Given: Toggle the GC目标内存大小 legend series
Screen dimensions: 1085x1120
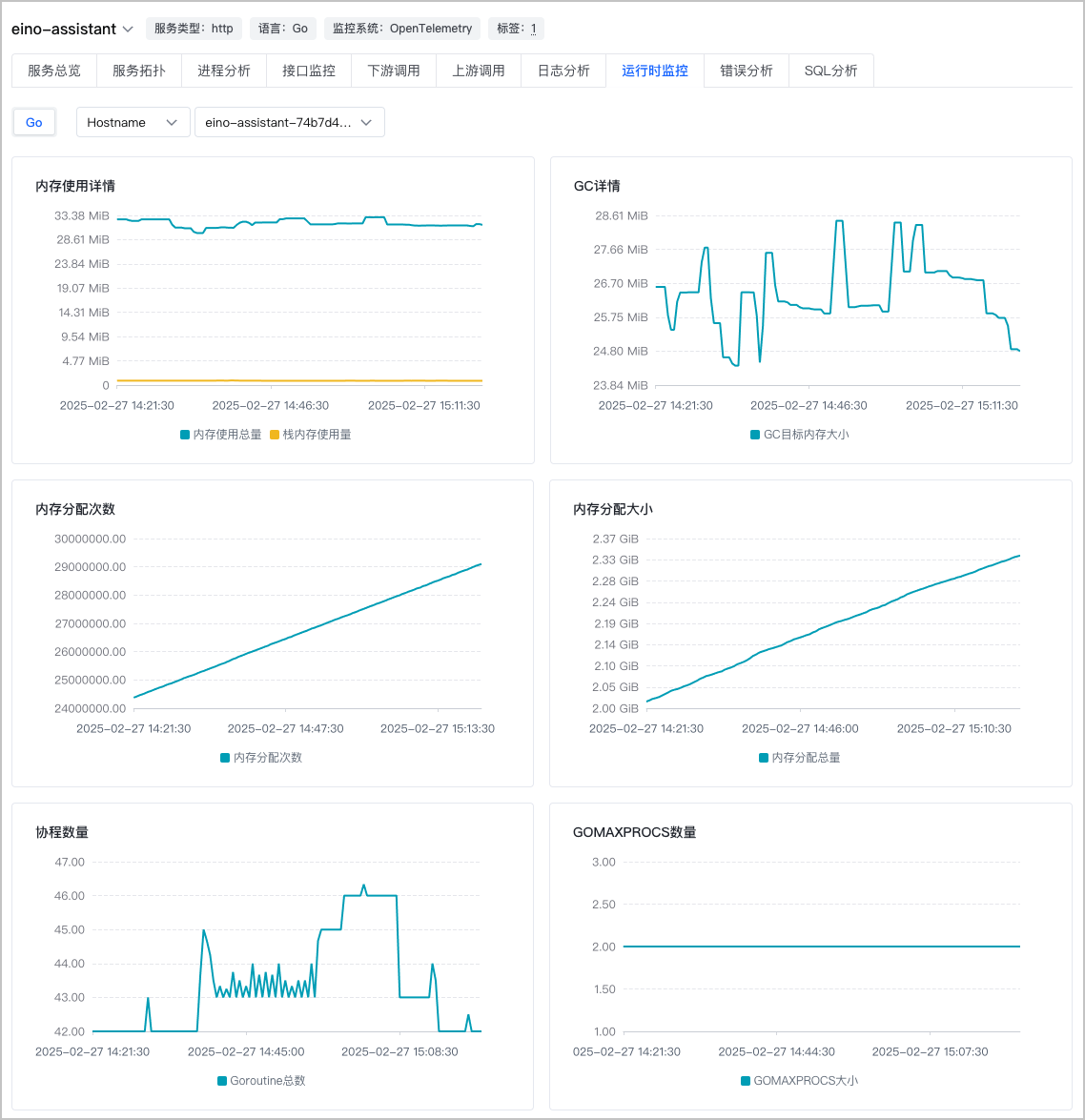Looking at the screenshot, I should [x=799, y=435].
